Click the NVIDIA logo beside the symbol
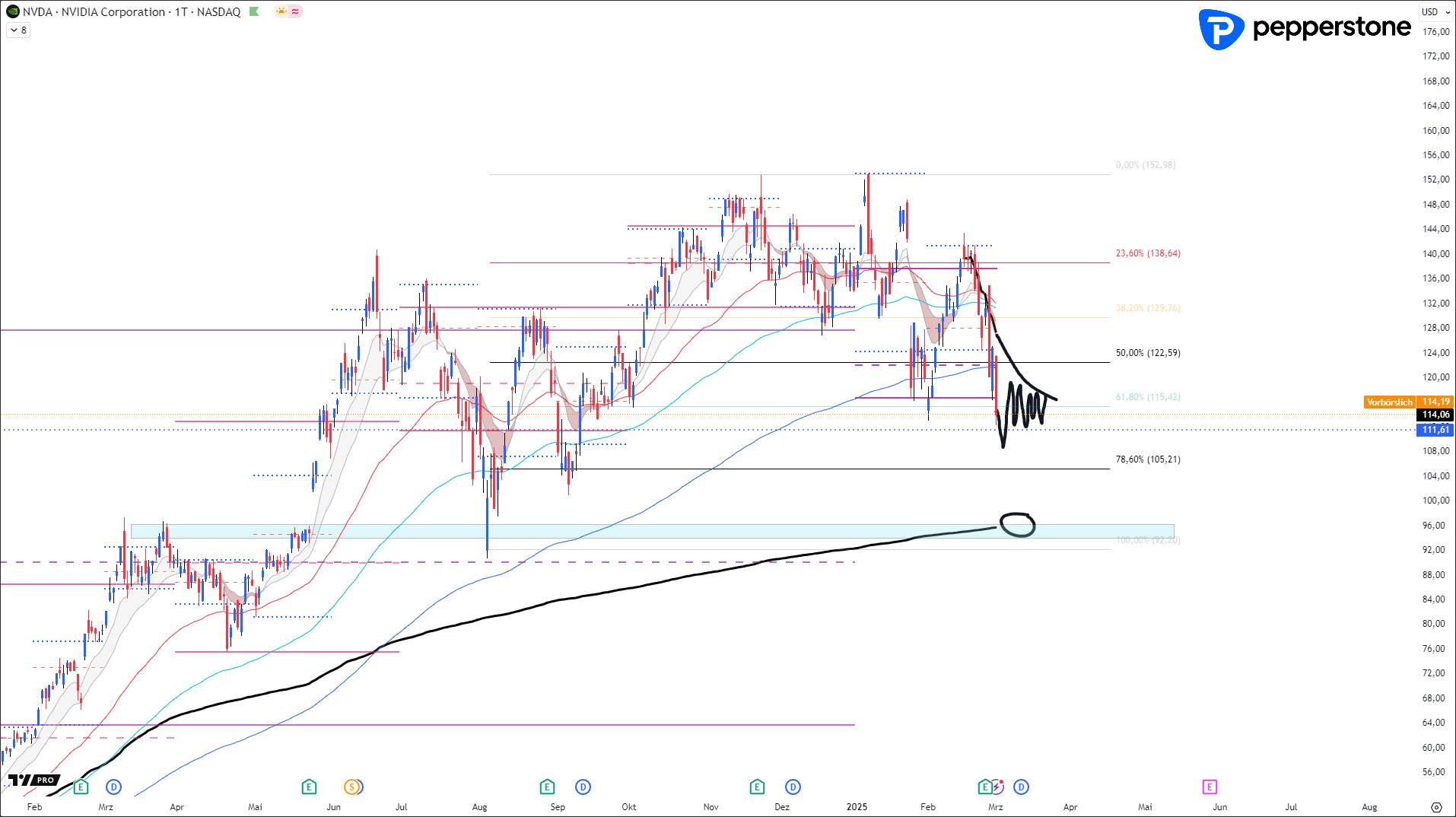1456x817 pixels. pos(12,11)
